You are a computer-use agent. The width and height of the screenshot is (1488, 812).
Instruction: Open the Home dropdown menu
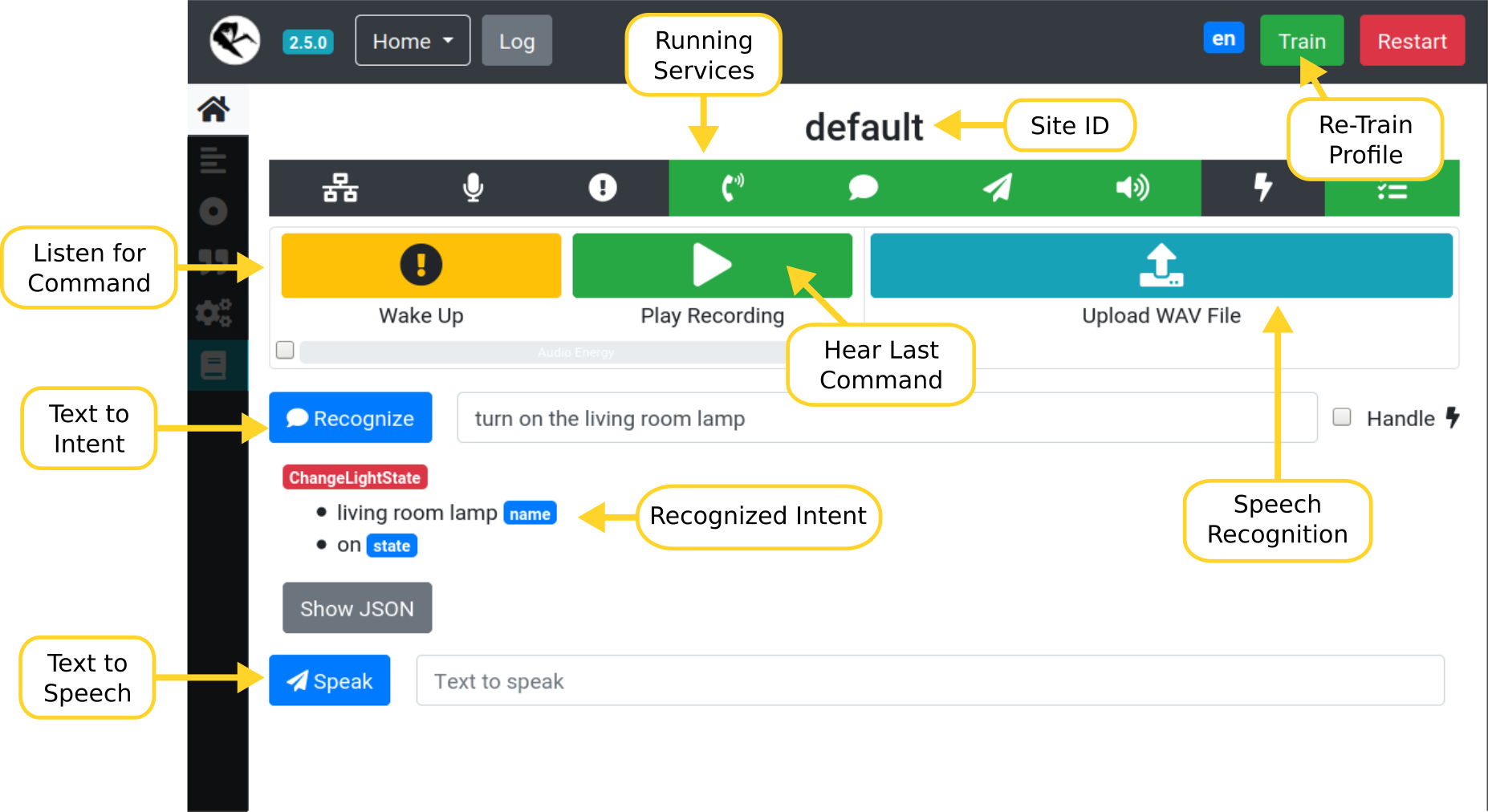412,40
